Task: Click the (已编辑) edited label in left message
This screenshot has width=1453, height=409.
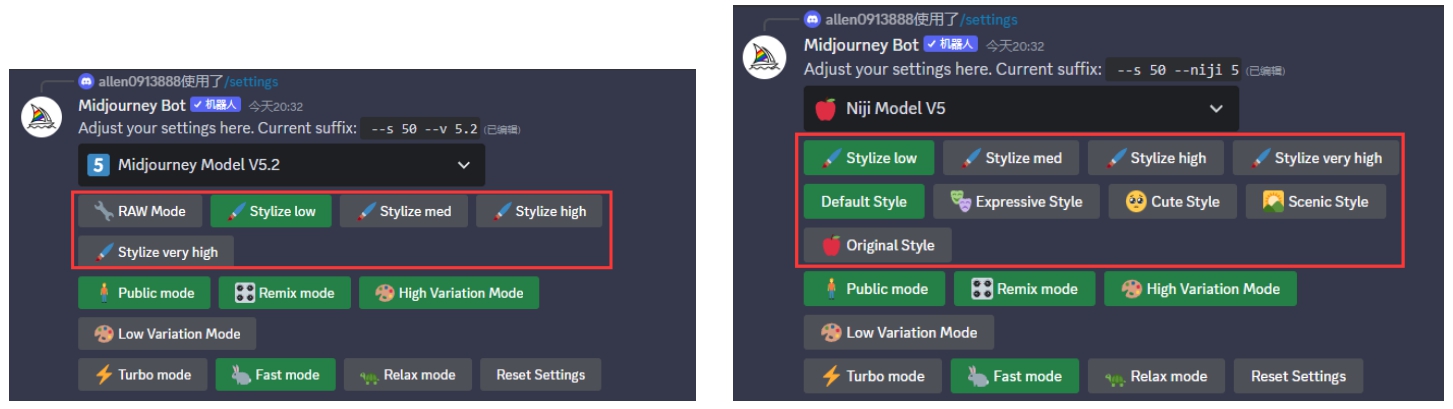Action: click(x=502, y=130)
